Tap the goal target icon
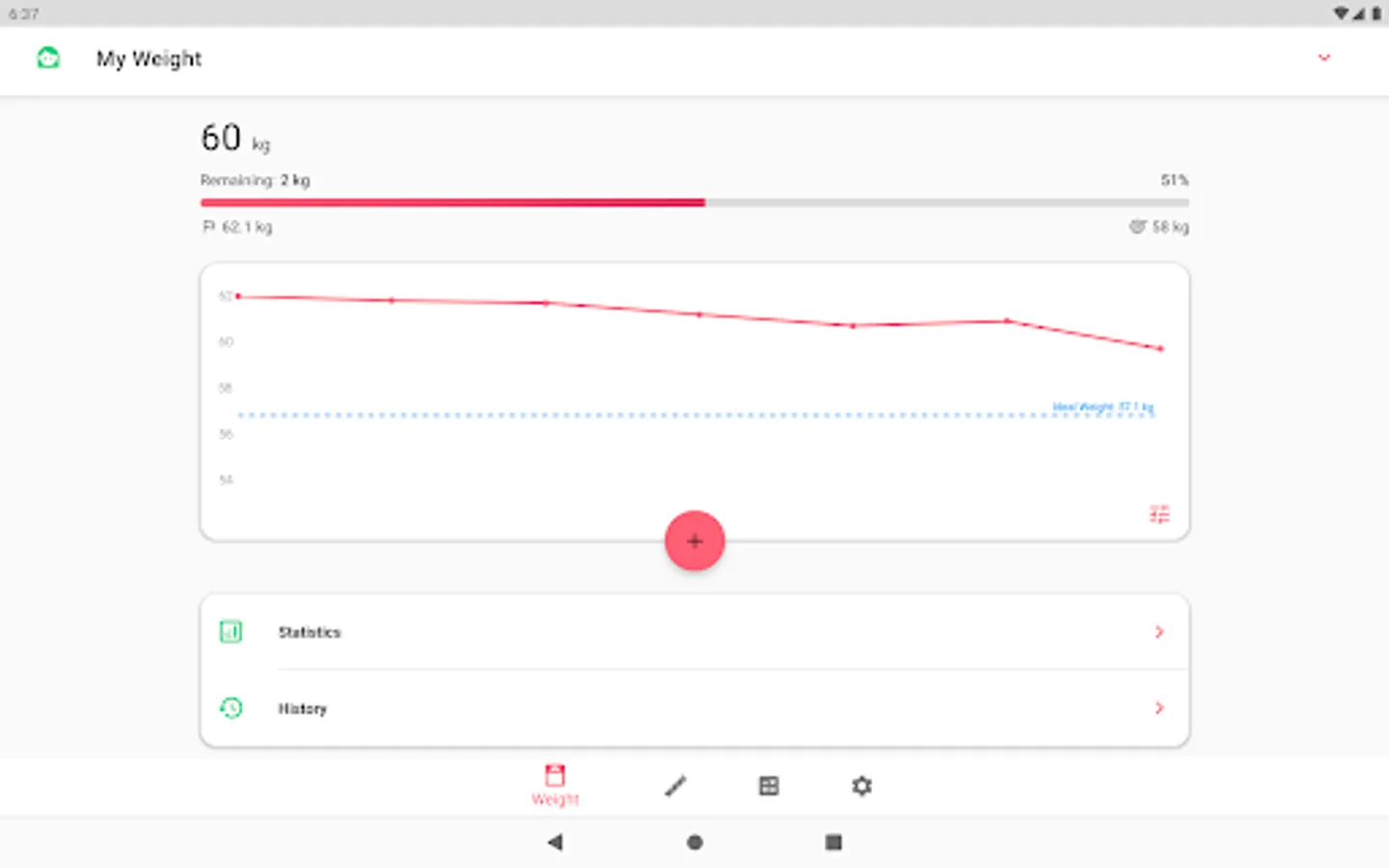The height and width of the screenshot is (868, 1389). point(1137,227)
